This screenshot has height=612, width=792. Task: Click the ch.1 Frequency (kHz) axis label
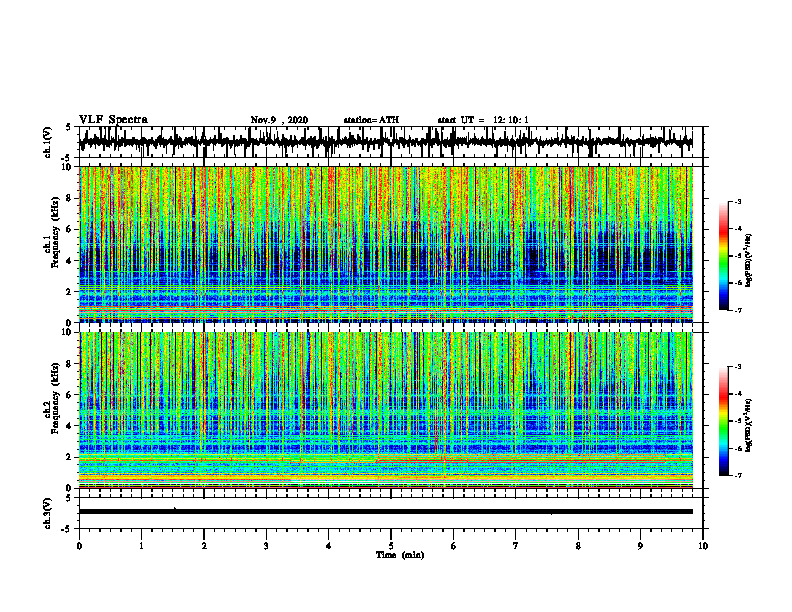pos(52,232)
